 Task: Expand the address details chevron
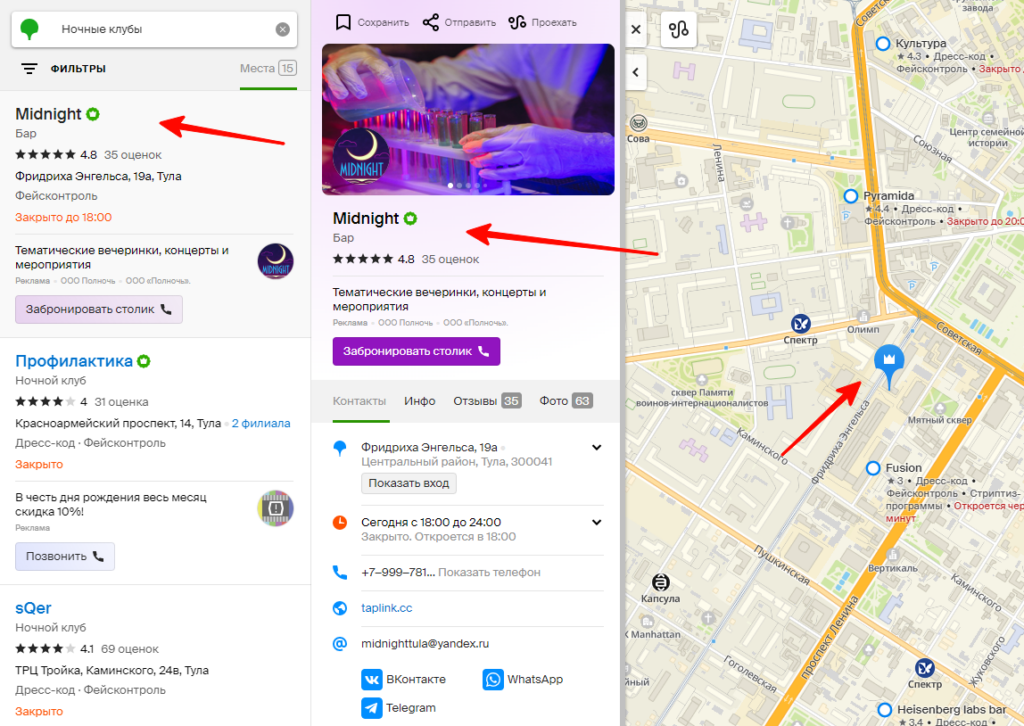click(x=596, y=448)
